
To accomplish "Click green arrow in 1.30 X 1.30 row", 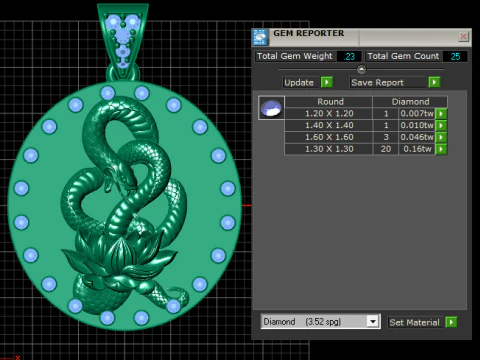I will pyautogui.click(x=441, y=149).
